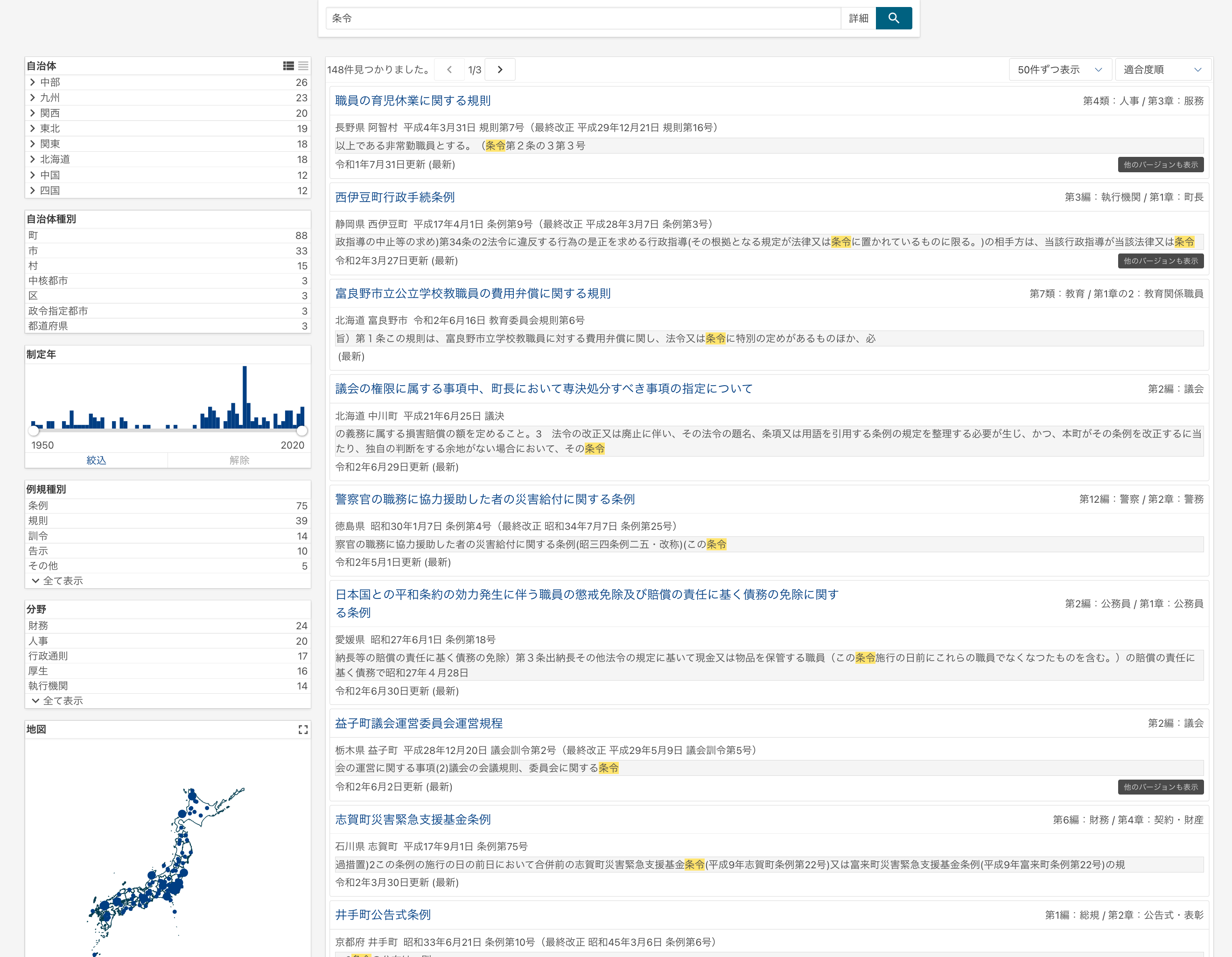Open 日本国との平和条約 result link
The height and width of the screenshot is (957, 1232).
pyautogui.click(x=587, y=603)
